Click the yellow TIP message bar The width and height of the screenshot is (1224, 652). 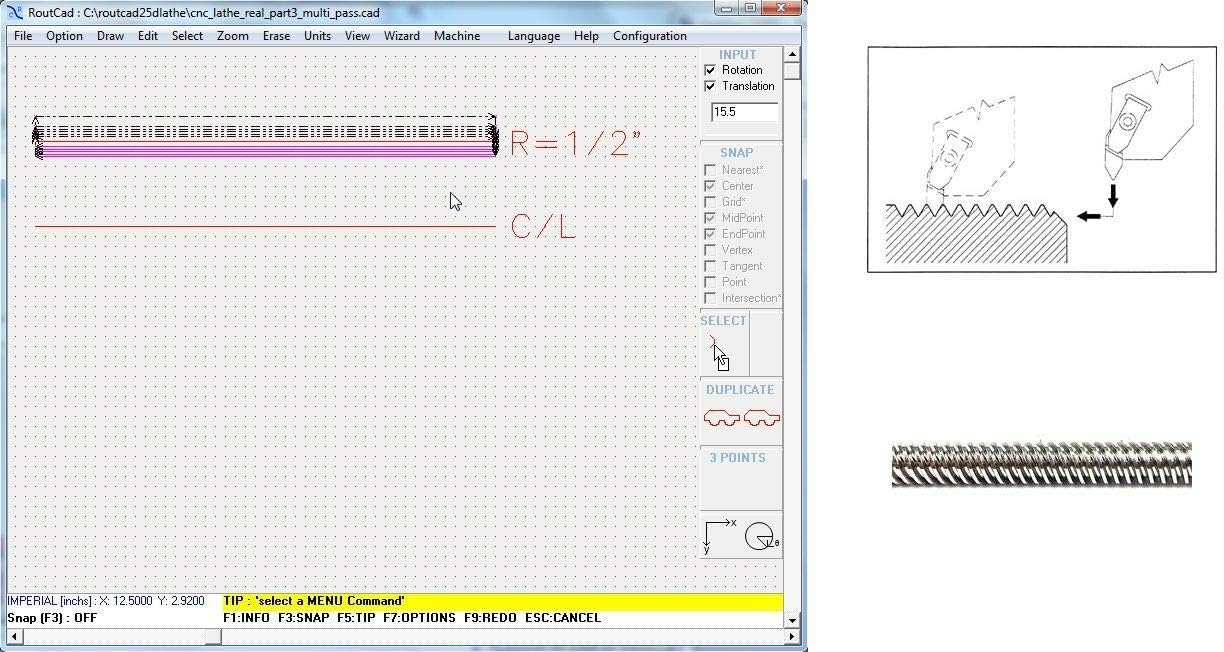coord(503,602)
